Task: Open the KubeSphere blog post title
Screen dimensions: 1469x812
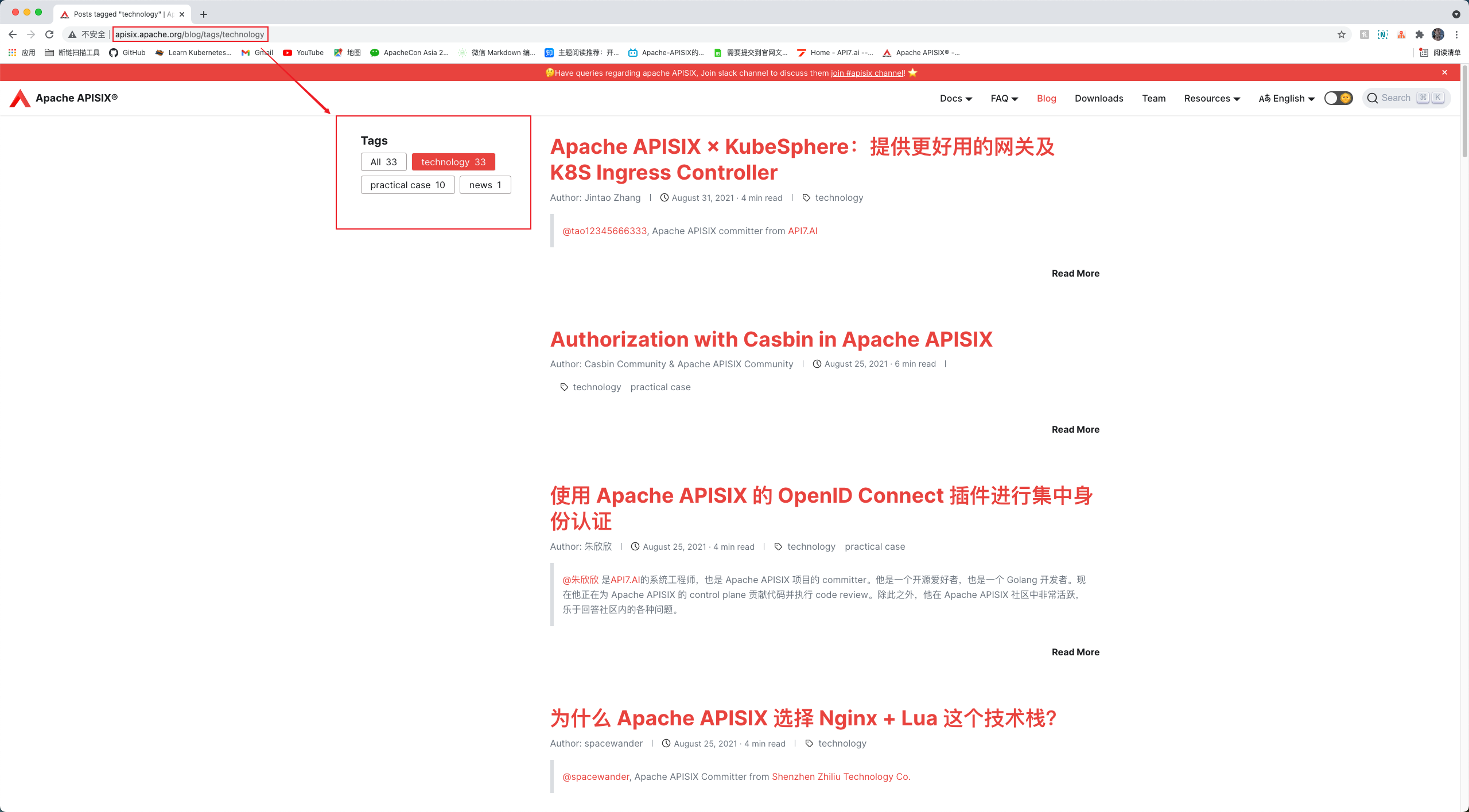Action: pyautogui.click(x=802, y=159)
